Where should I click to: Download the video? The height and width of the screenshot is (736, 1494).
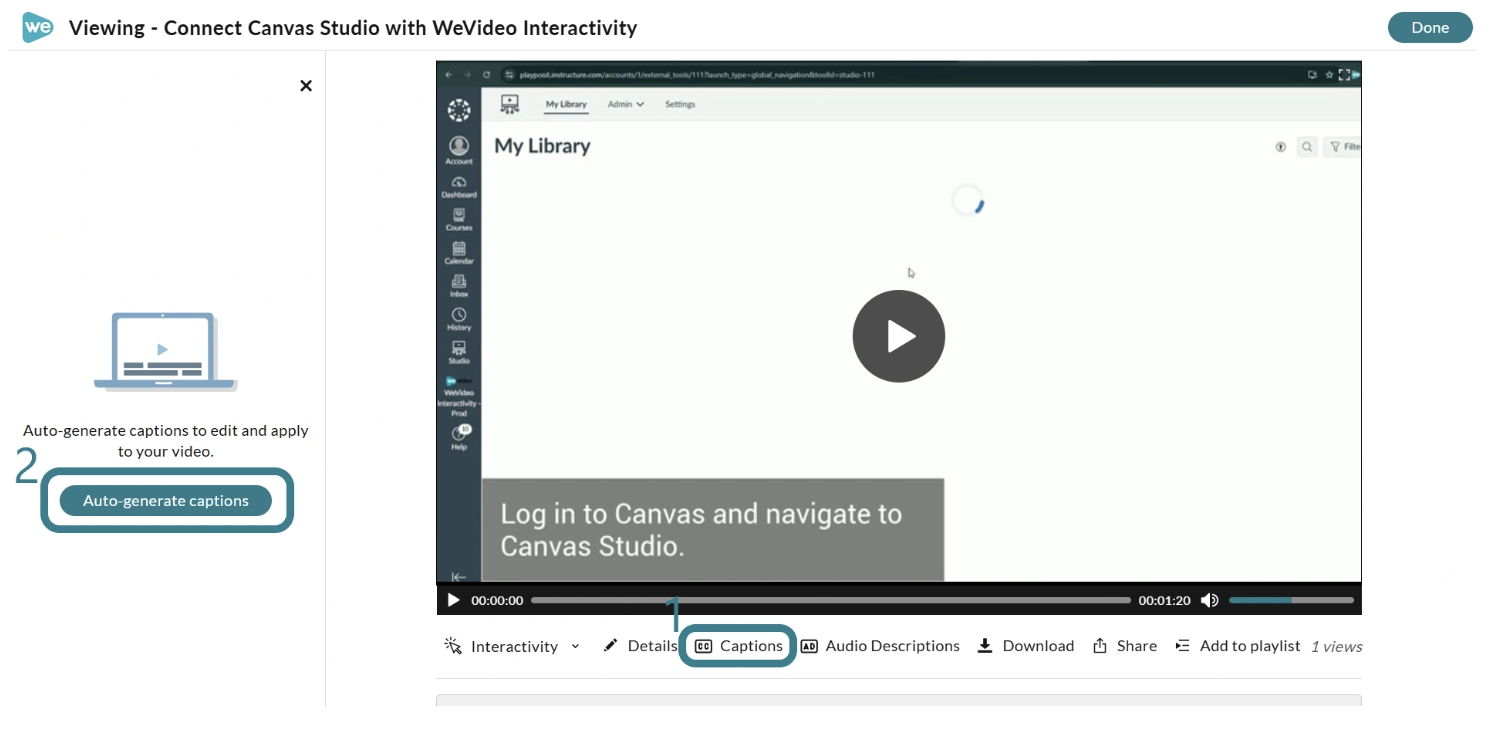pos(1026,646)
